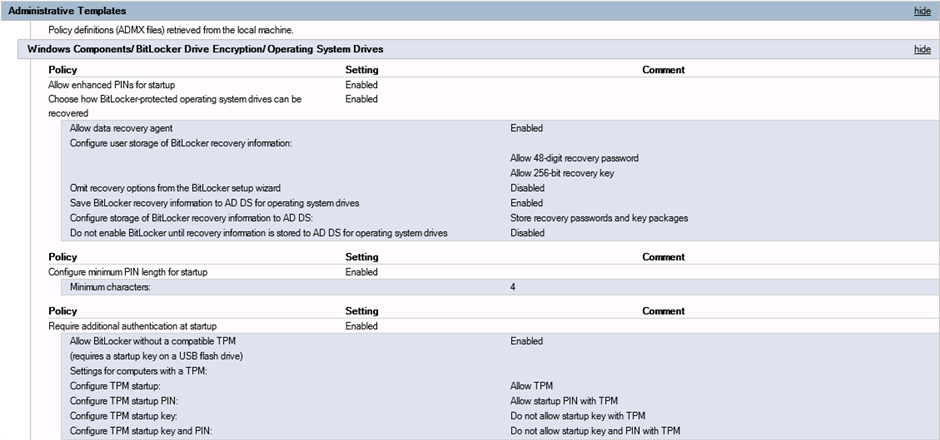Select 'Require additional authentication at startup' policy
Screen dimensions: 940x440
pos(132,326)
